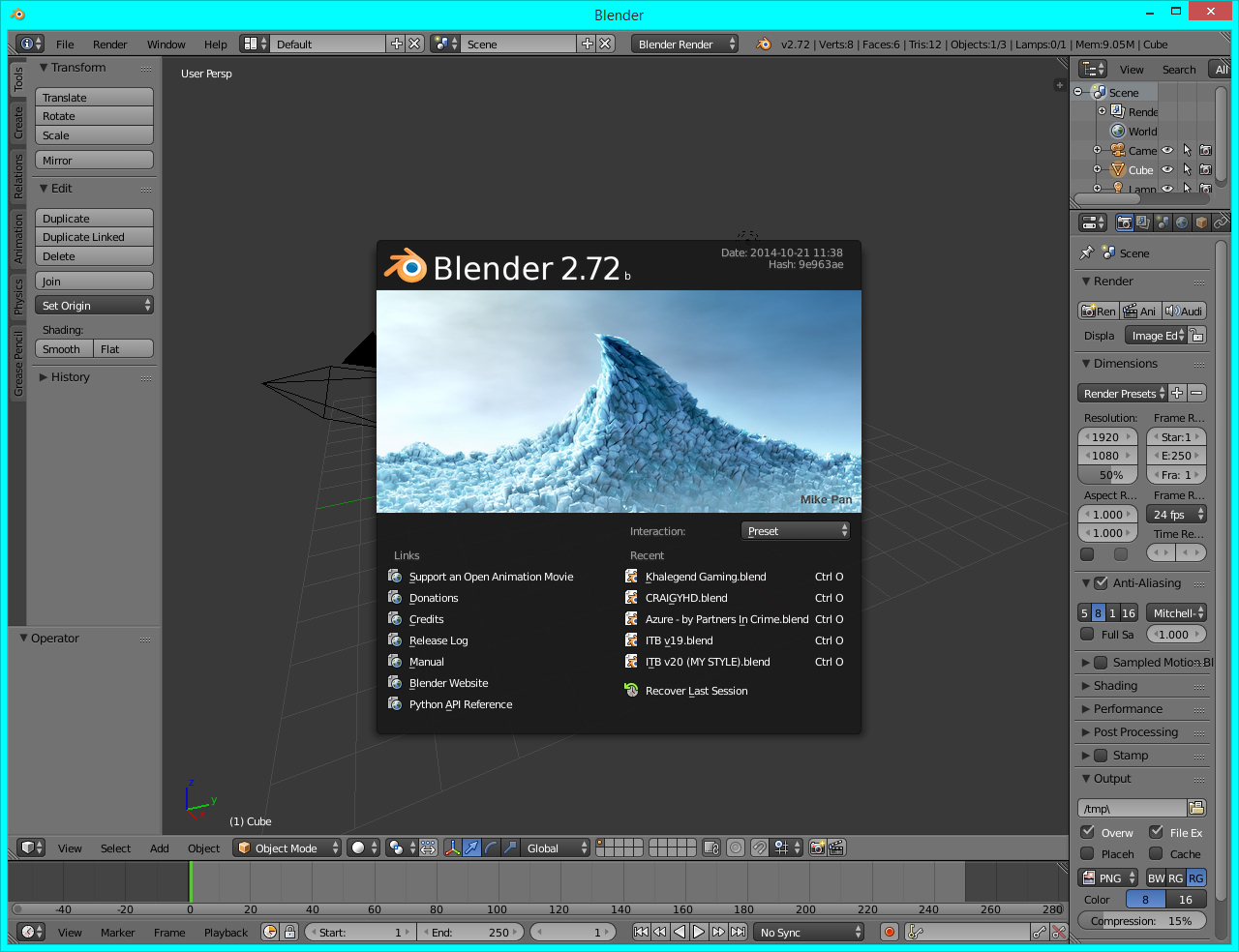The width and height of the screenshot is (1239, 952).
Task: Click the Cube mesh icon in outliner
Action: (1118, 169)
